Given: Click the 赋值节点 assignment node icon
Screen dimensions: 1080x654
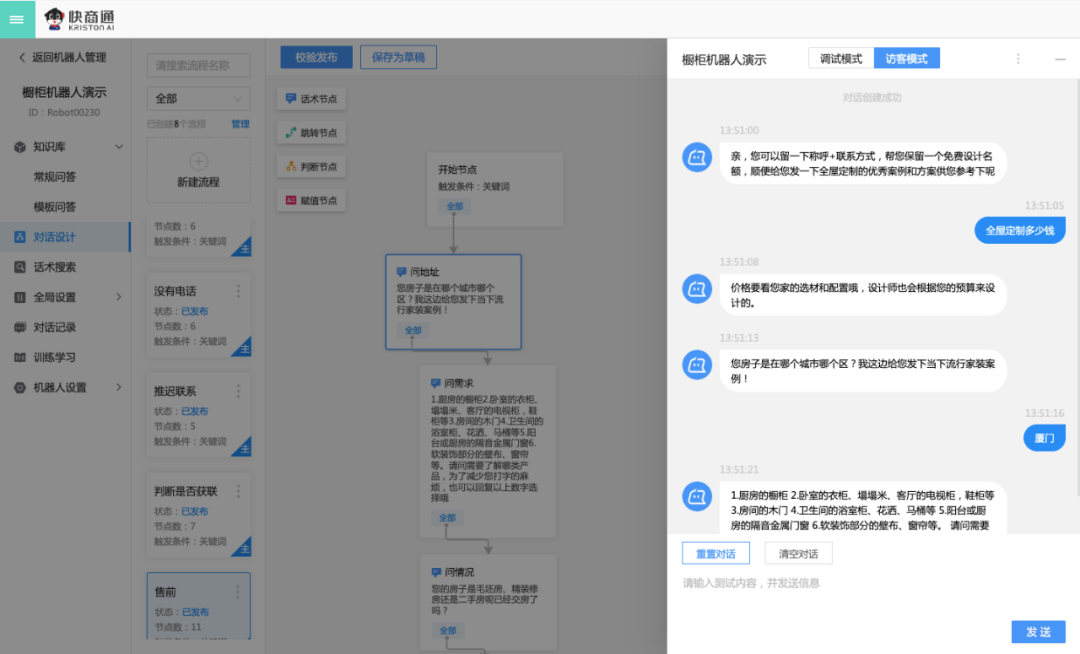Looking at the screenshot, I should [291, 201].
